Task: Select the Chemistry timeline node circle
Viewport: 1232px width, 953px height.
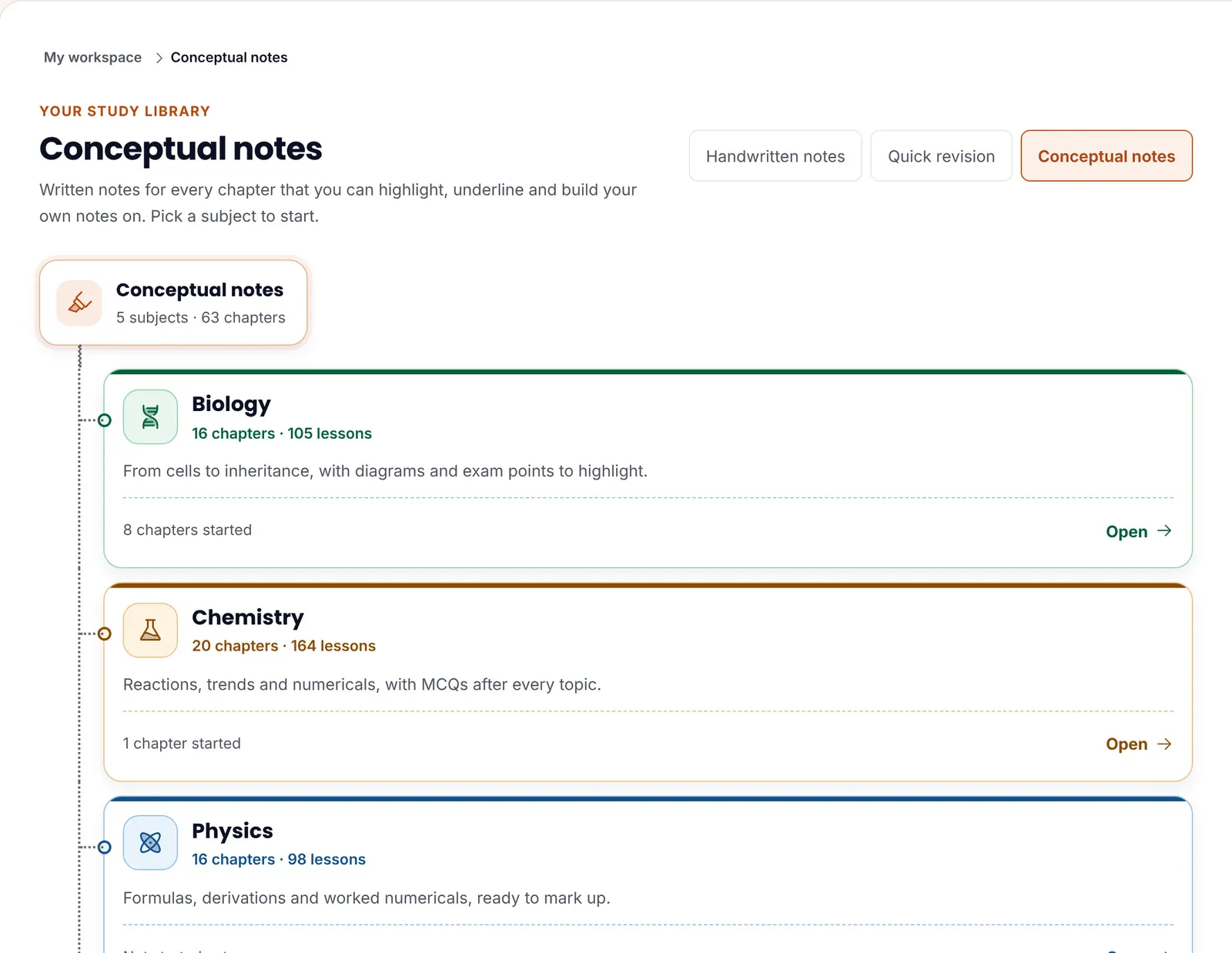Action: pyautogui.click(x=105, y=634)
